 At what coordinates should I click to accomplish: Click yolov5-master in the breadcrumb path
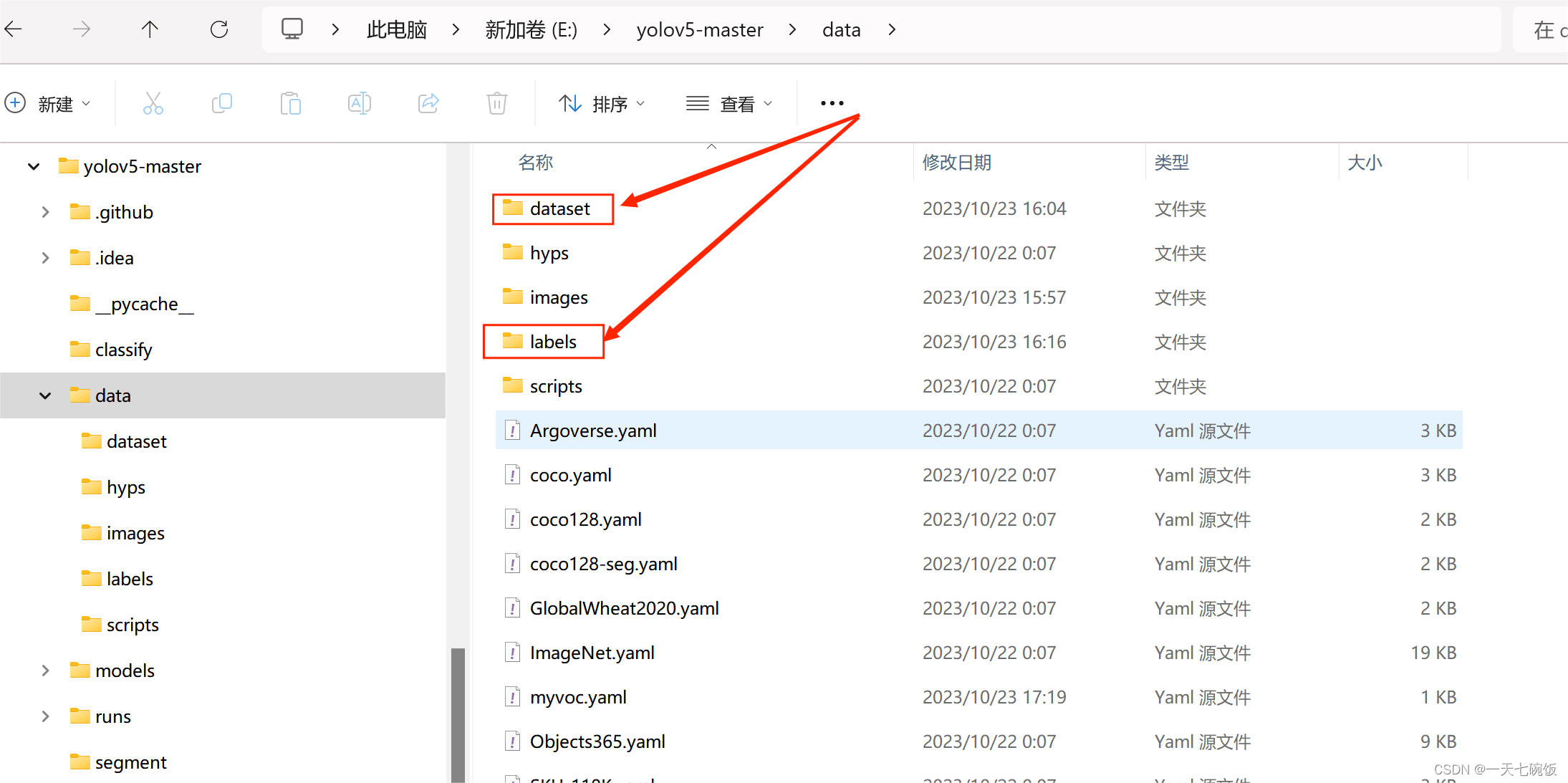699,29
